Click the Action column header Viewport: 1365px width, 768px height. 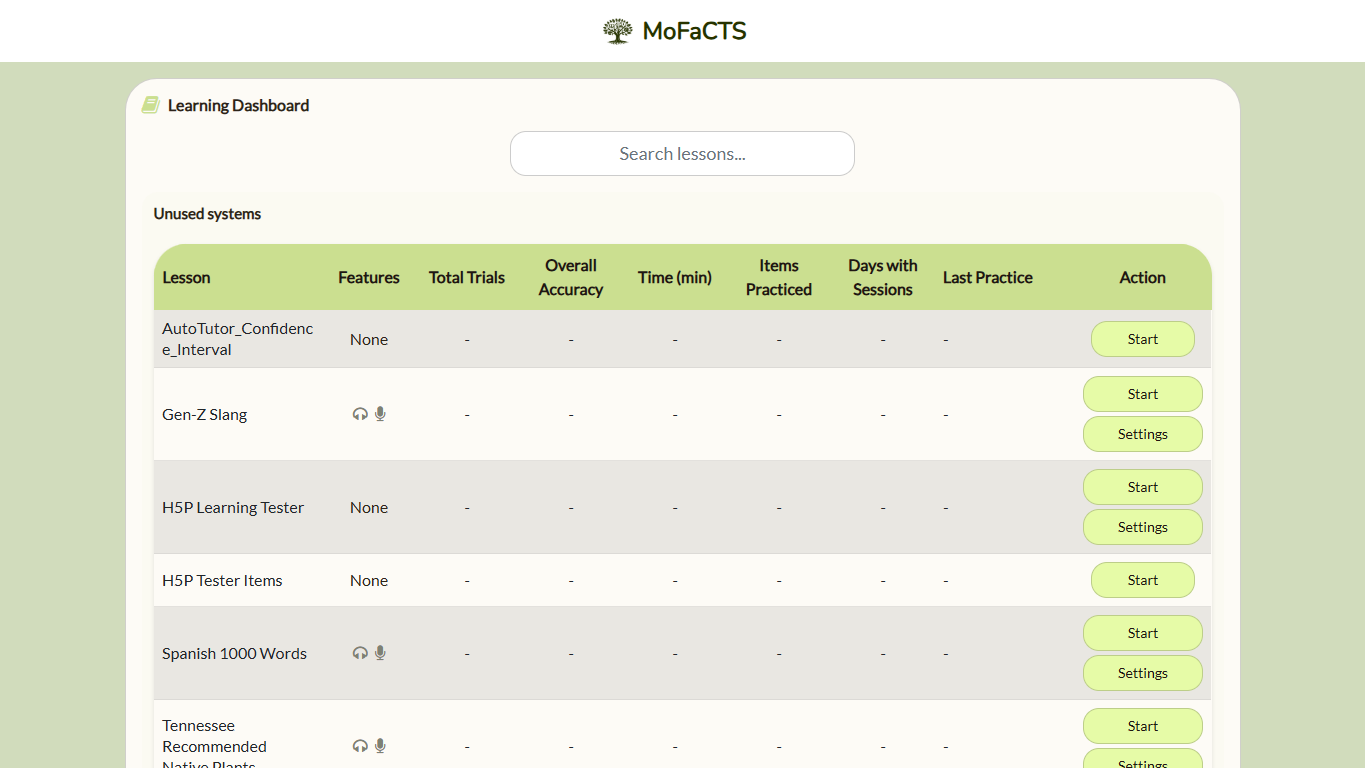(1143, 278)
